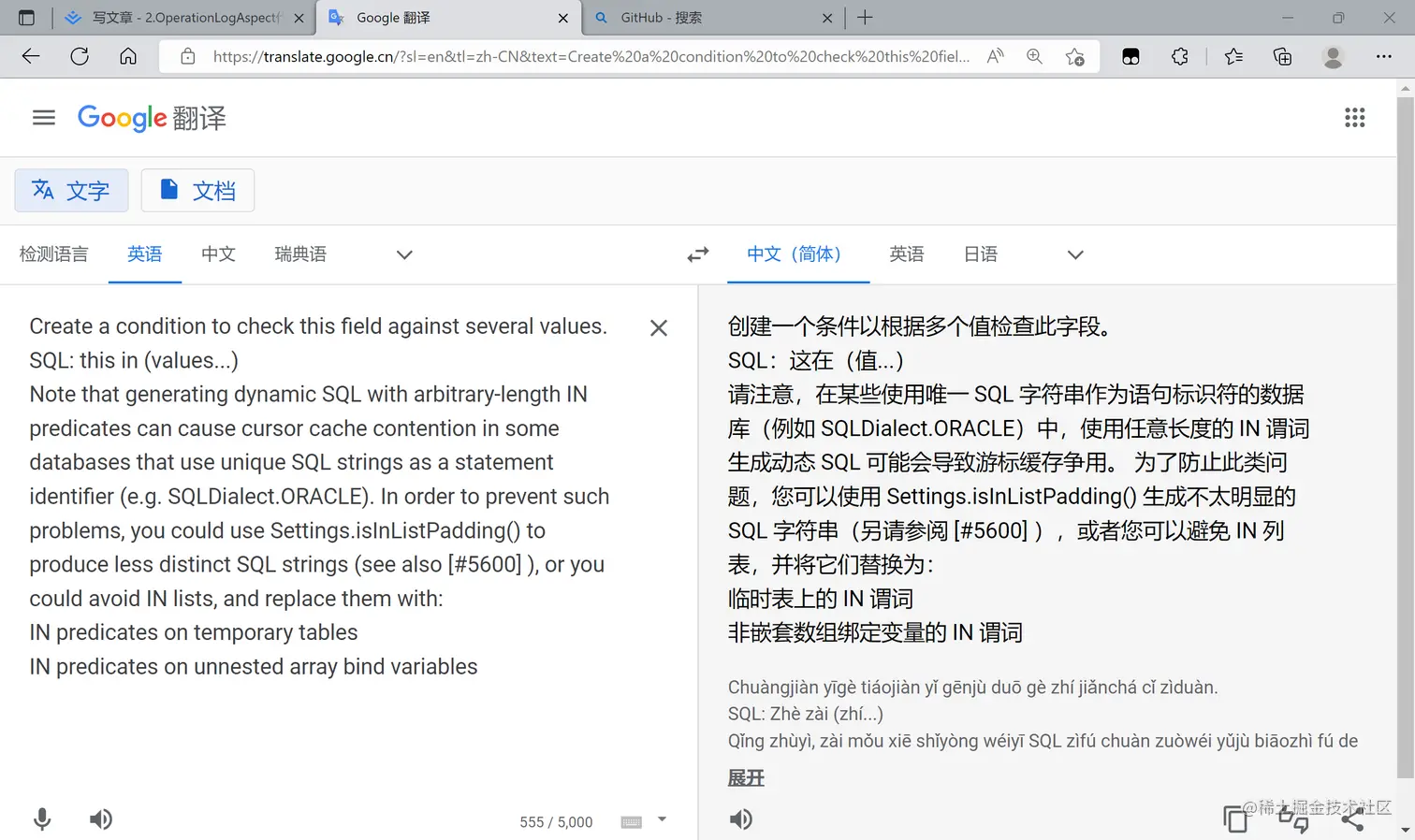Image resolution: width=1415 pixels, height=840 pixels.
Task: Clear the source text with the X
Action: point(659,327)
